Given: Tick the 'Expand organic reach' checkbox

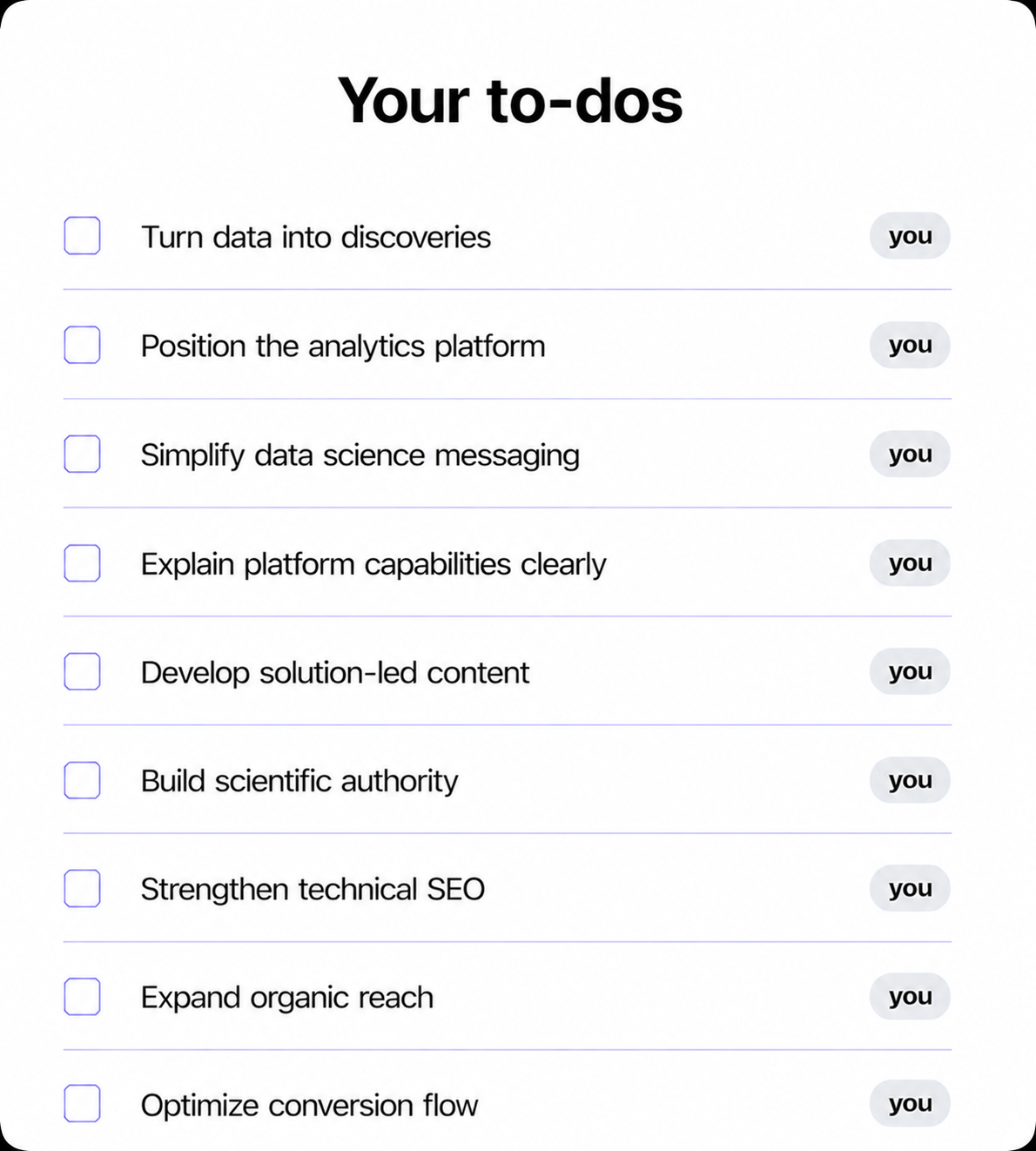Looking at the screenshot, I should [82, 996].
